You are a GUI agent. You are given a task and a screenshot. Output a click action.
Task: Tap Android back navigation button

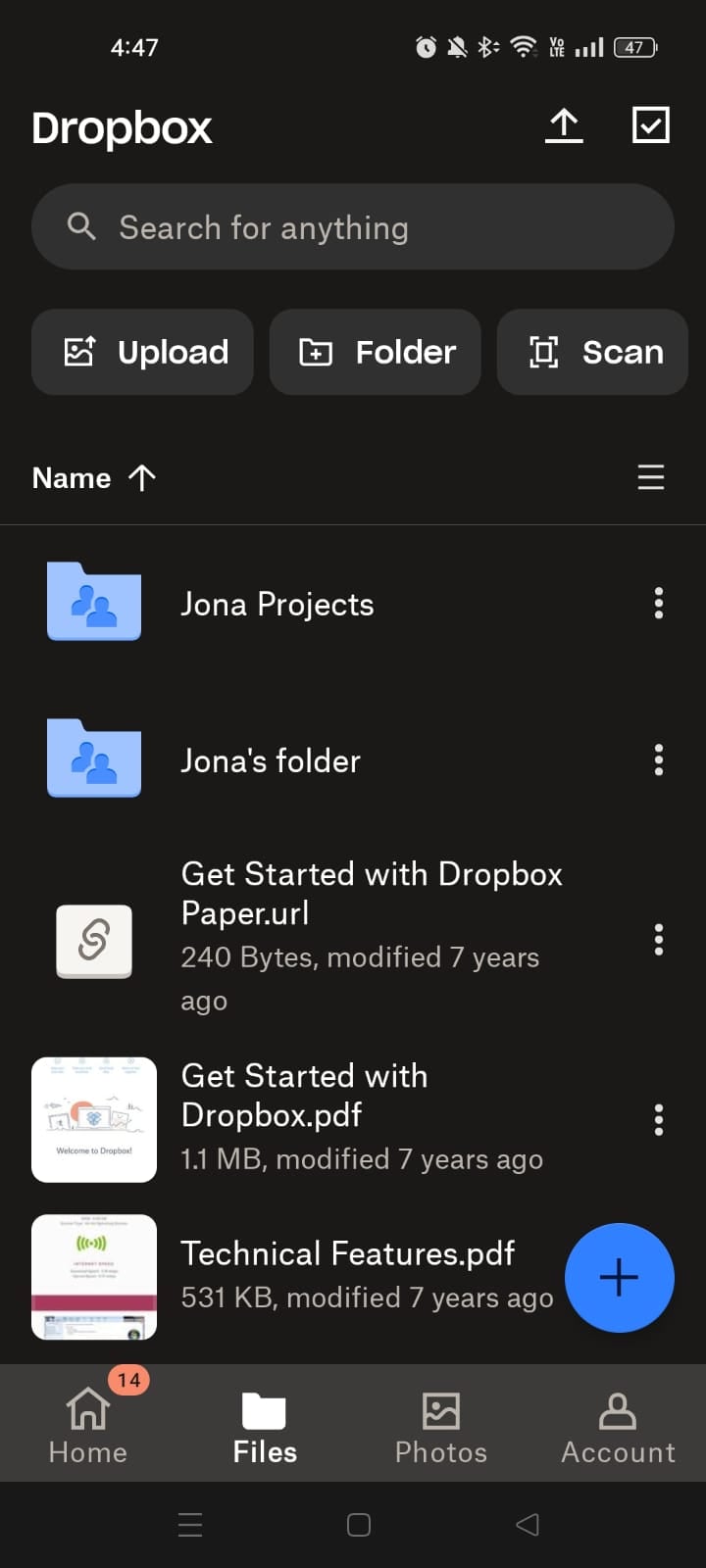(528, 1524)
